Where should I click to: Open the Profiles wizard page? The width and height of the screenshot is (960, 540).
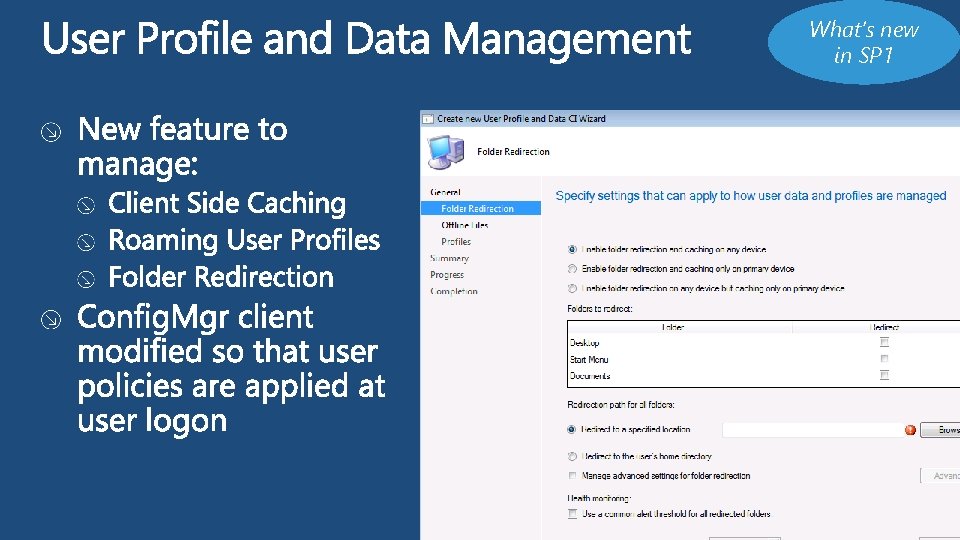coord(456,242)
